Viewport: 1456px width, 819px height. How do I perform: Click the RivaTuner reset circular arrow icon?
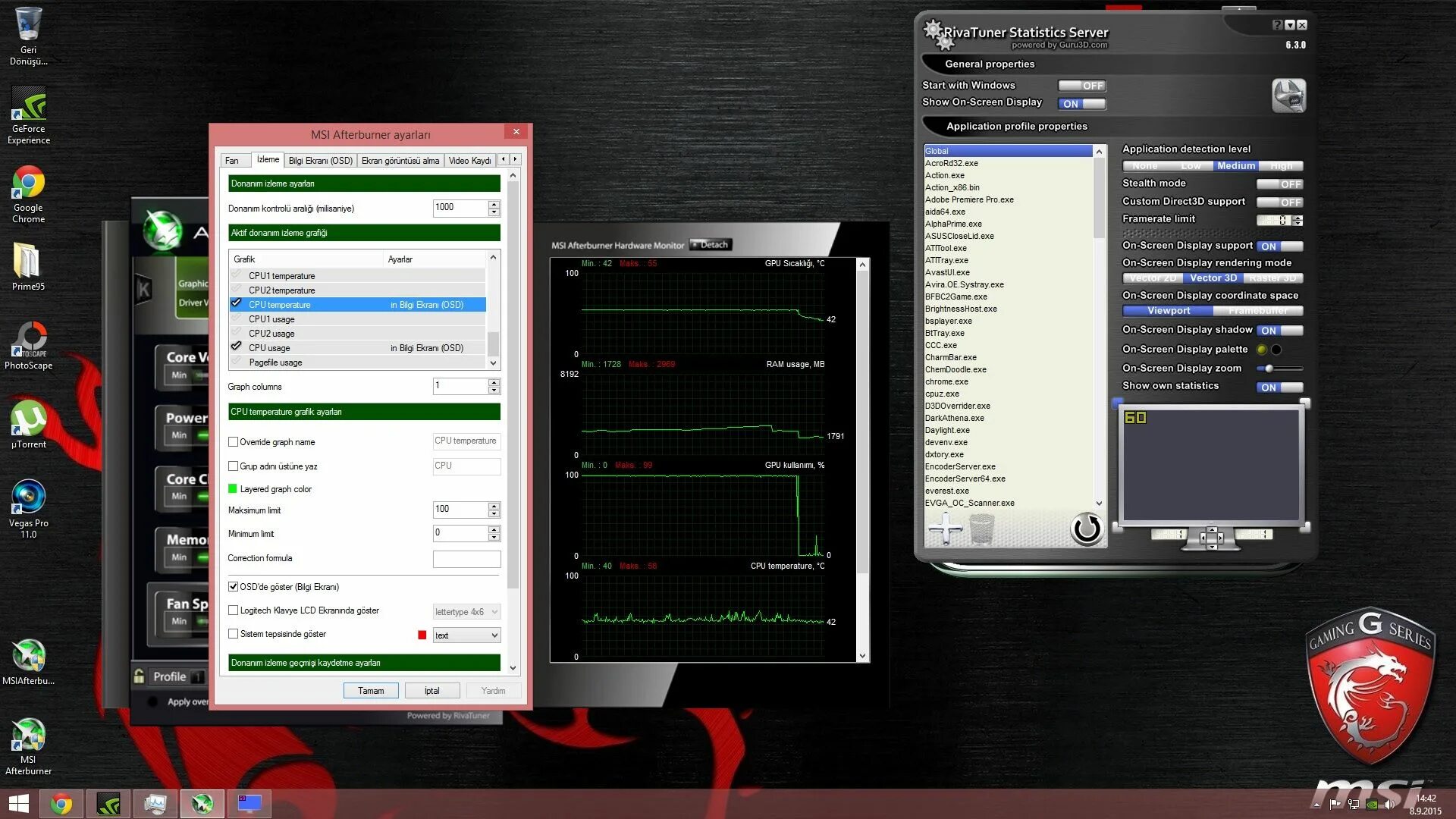pyautogui.click(x=1087, y=529)
